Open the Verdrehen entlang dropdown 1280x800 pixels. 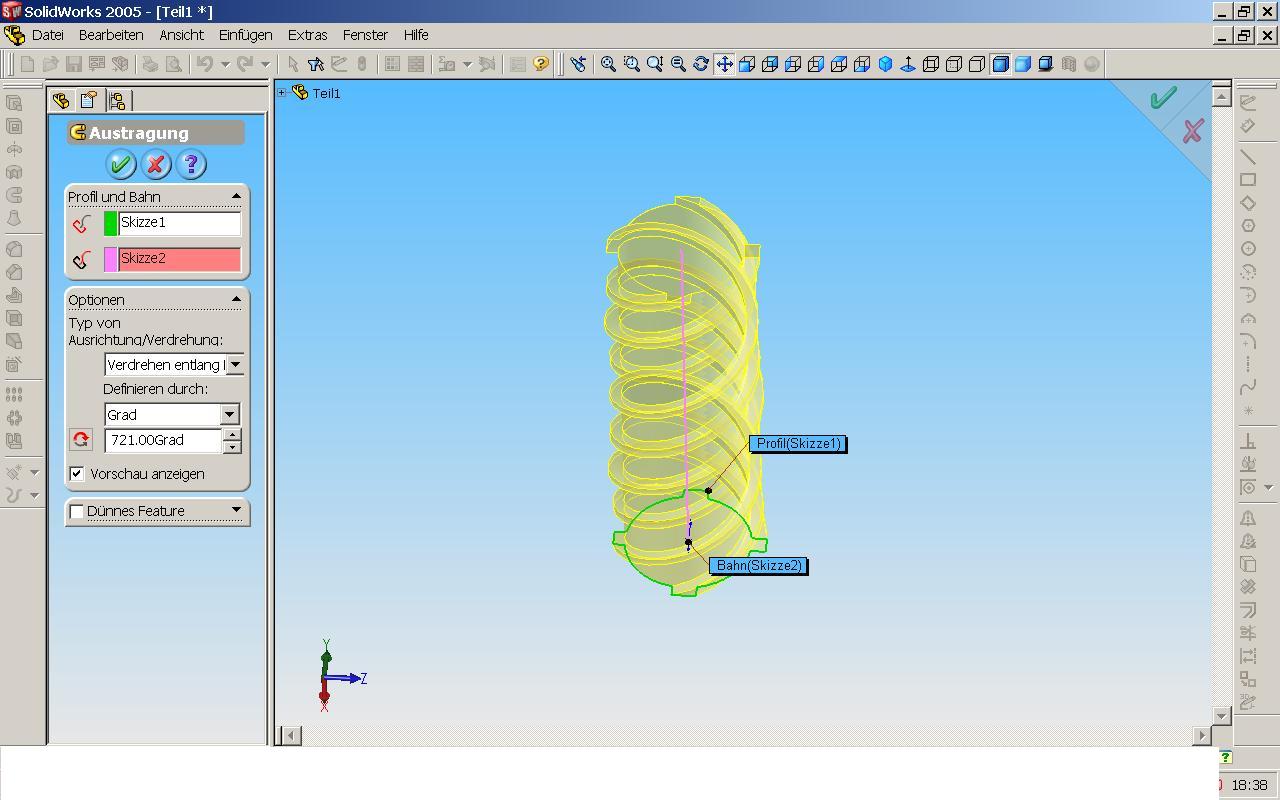[x=235, y=365]
